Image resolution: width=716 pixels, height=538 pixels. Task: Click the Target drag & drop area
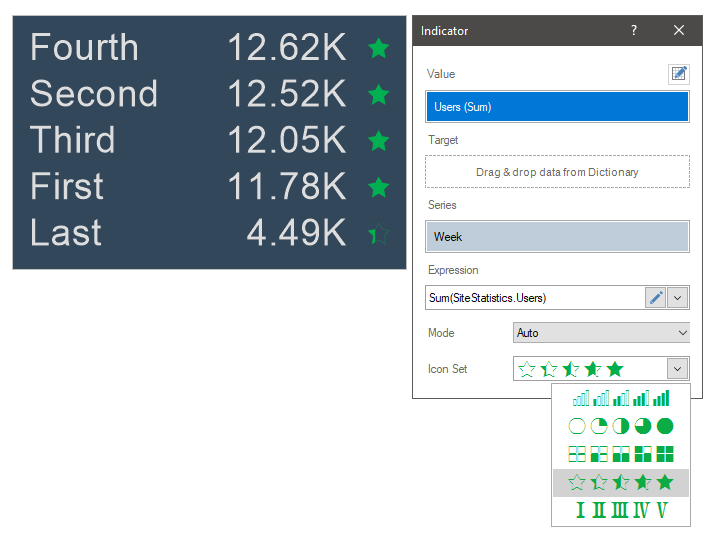point(557,172)
